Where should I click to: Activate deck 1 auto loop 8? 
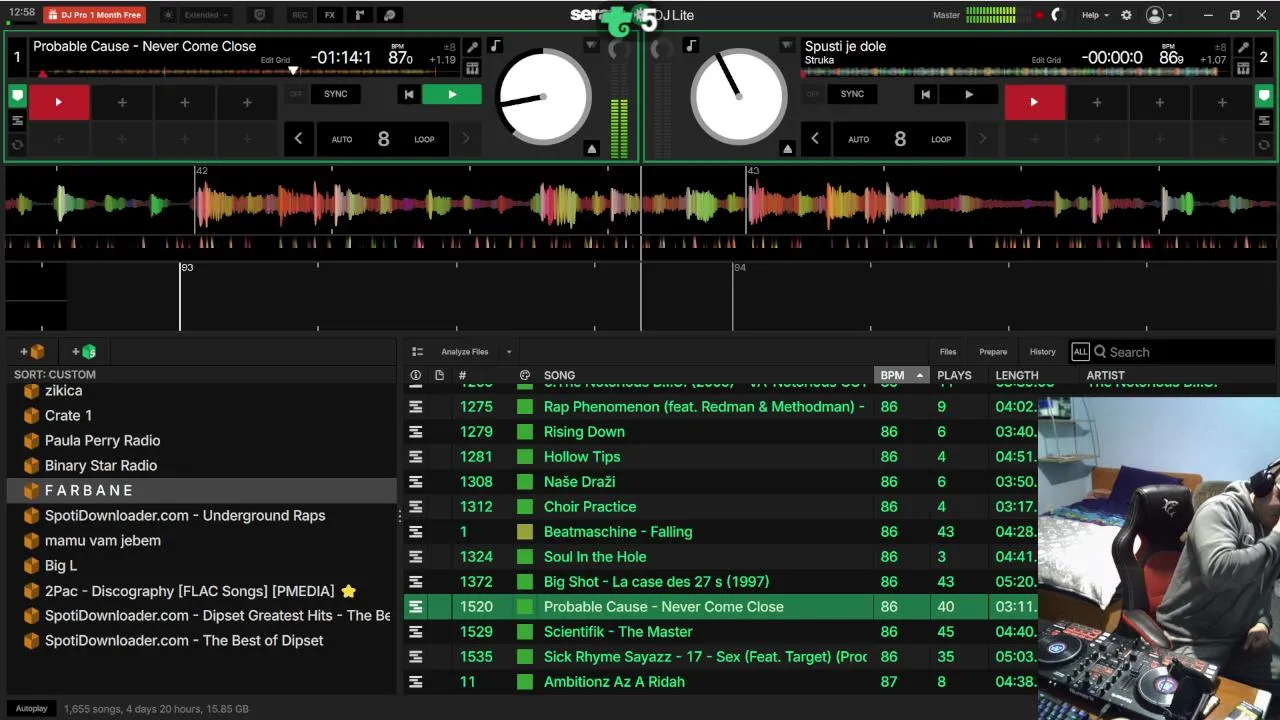coord(383,139)
